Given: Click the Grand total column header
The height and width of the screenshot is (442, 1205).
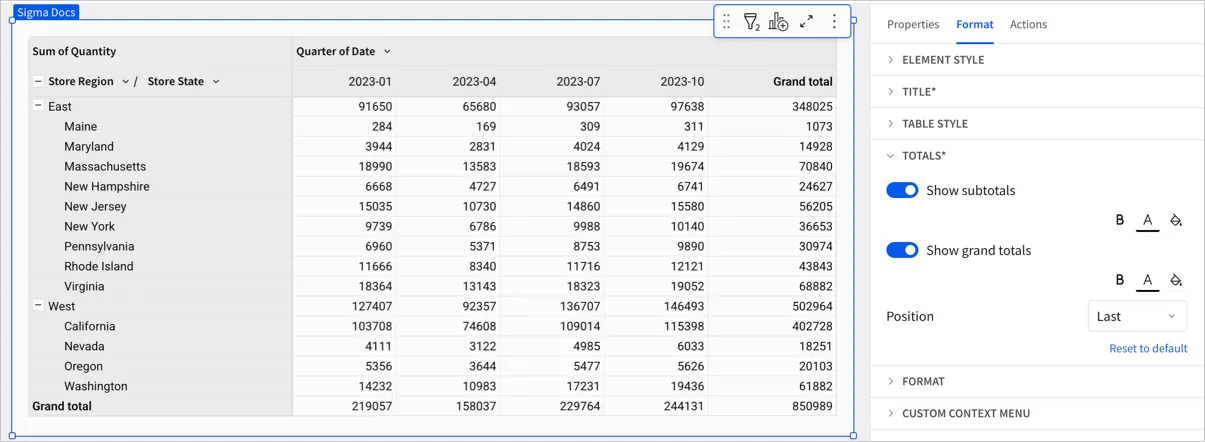Looking at the screenshot, I should pos(803,82).
